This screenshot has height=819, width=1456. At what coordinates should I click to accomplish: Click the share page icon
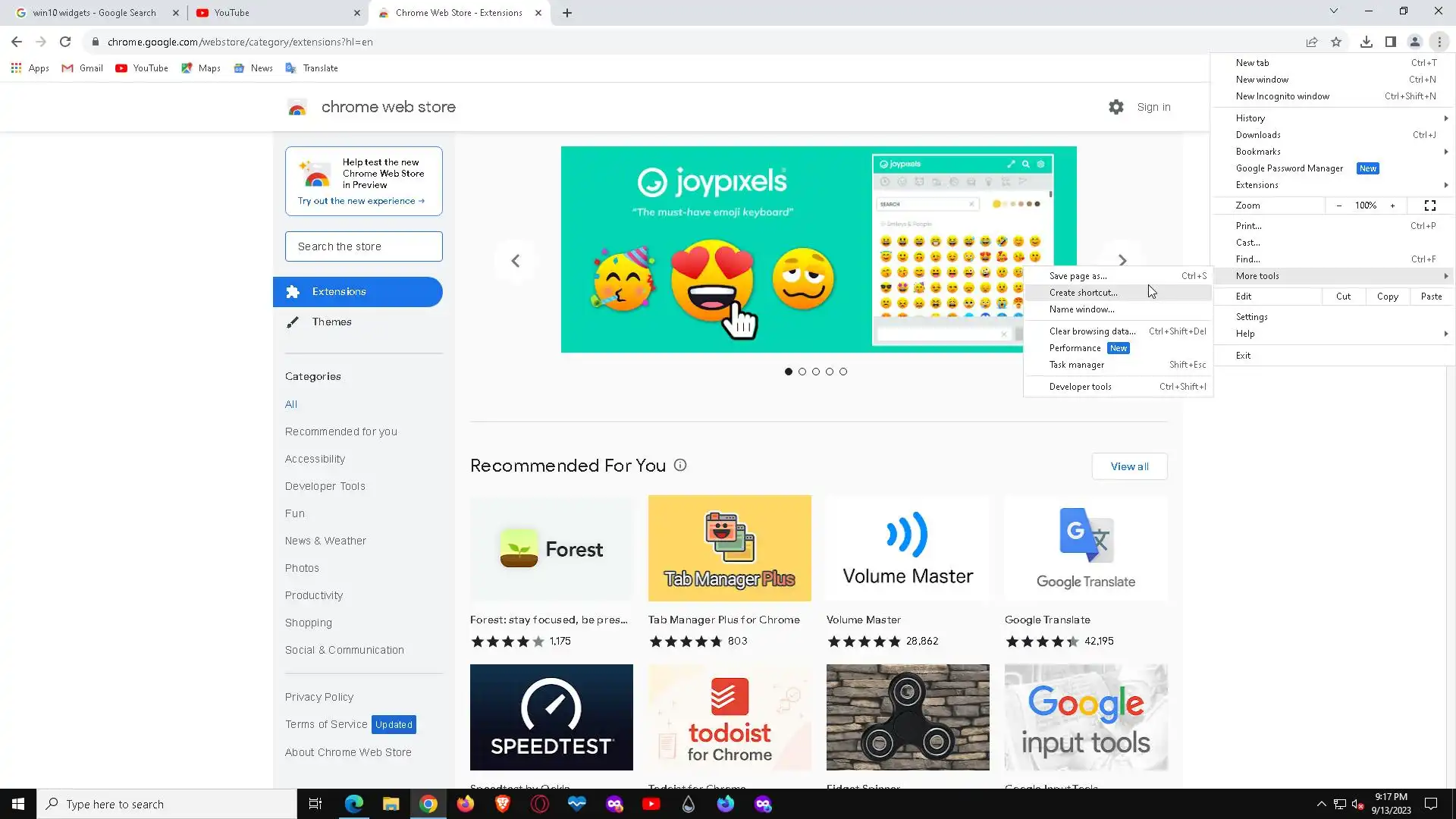[1311, 42]
